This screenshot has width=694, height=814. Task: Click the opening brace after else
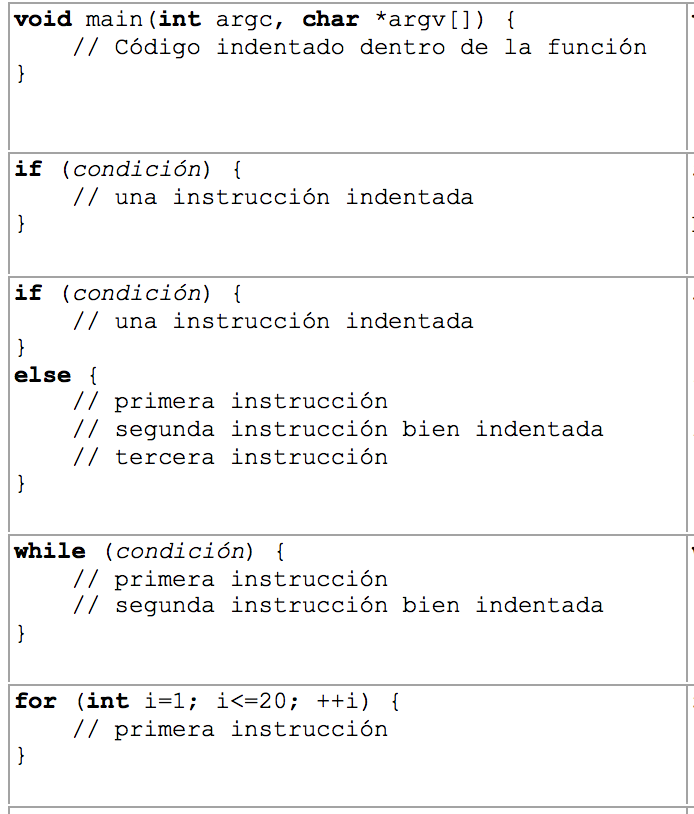93,375
